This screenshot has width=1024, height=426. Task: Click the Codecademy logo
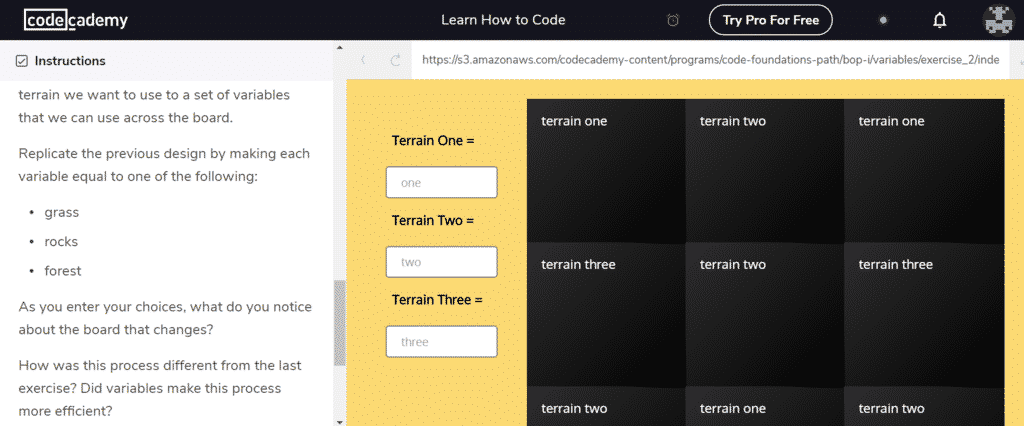click(76, 20)
